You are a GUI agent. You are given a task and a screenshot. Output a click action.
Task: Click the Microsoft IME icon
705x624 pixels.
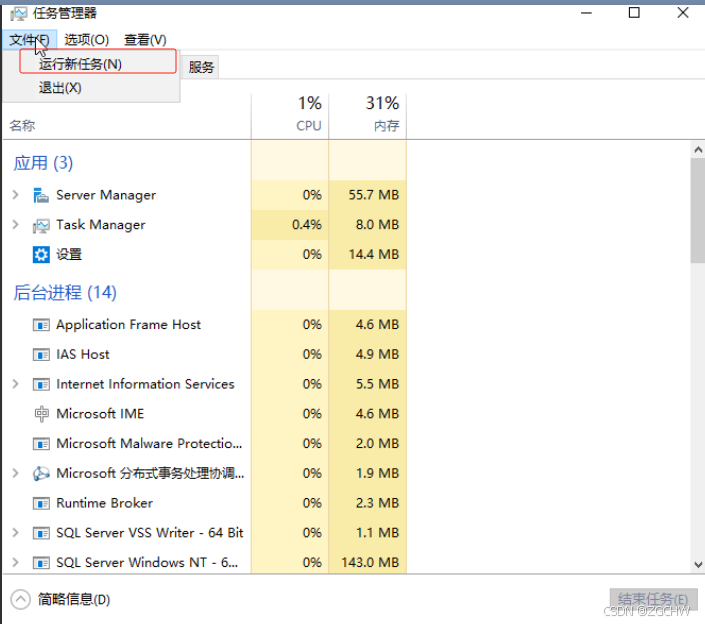(x=41, y=414)
